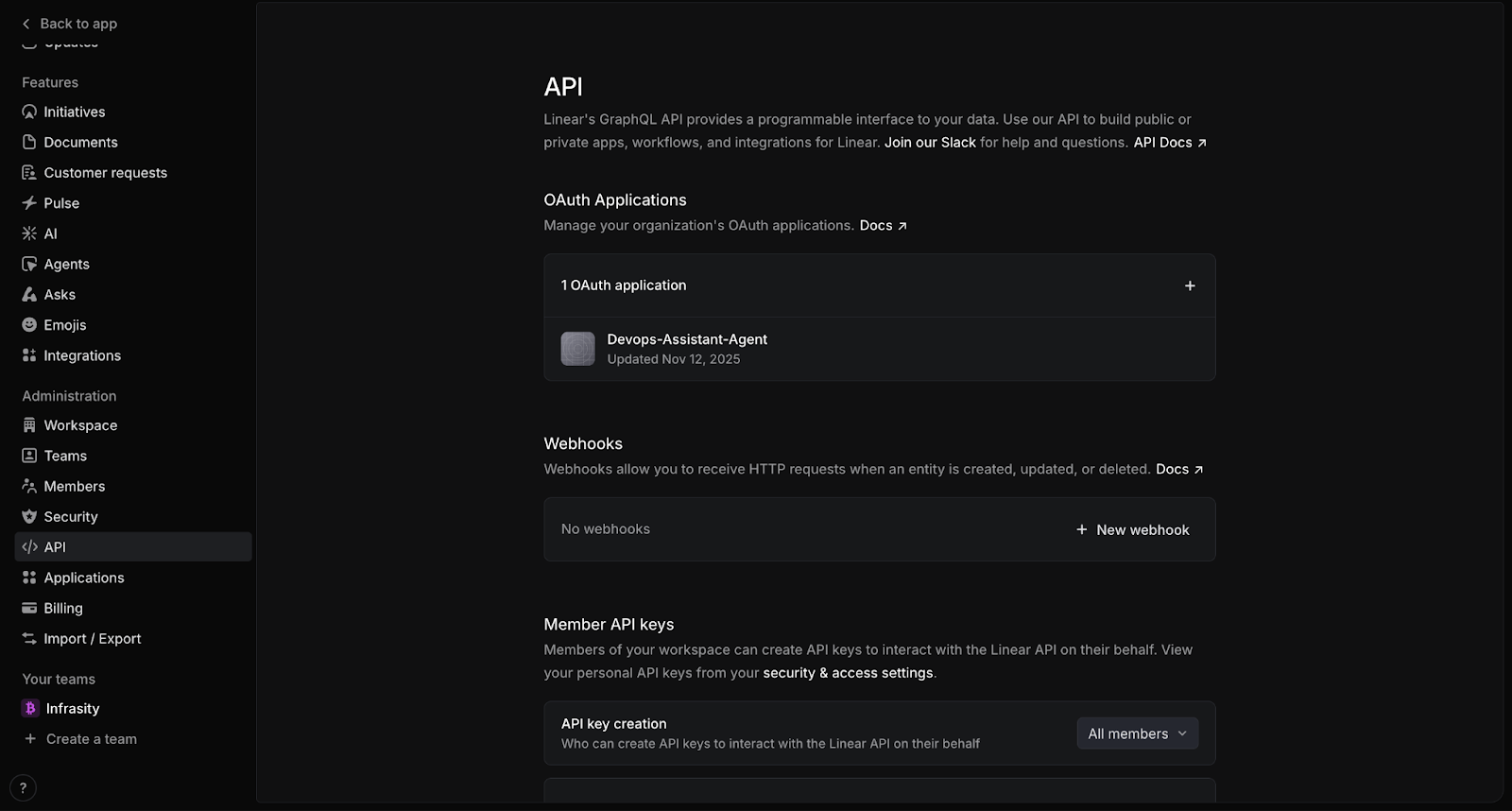The image size is (1512, 811).
Task: Open the All members dropdown
Action: [1138, 733]
